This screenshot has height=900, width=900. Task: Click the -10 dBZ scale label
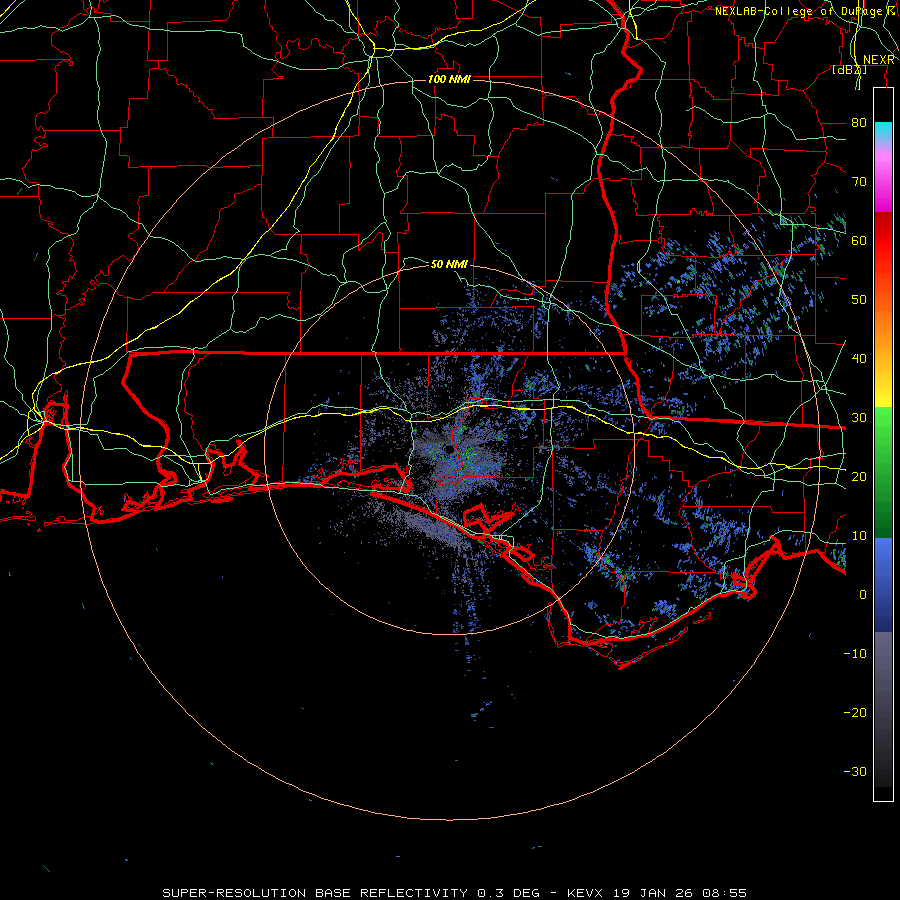tap(855, 653)
